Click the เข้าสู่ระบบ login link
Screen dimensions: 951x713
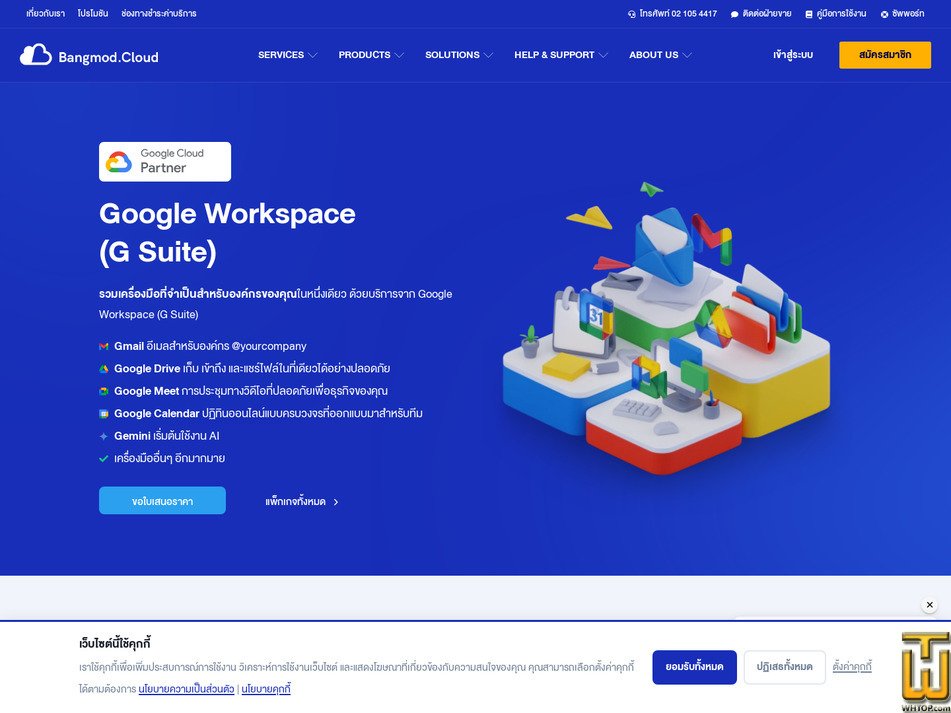793,55
